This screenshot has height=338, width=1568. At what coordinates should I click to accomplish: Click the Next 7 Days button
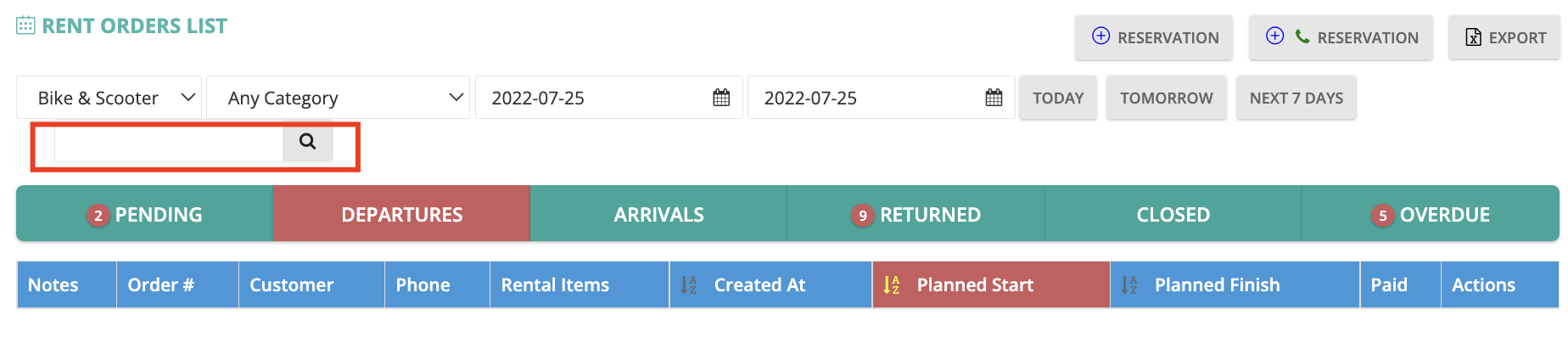[1296, 98]
